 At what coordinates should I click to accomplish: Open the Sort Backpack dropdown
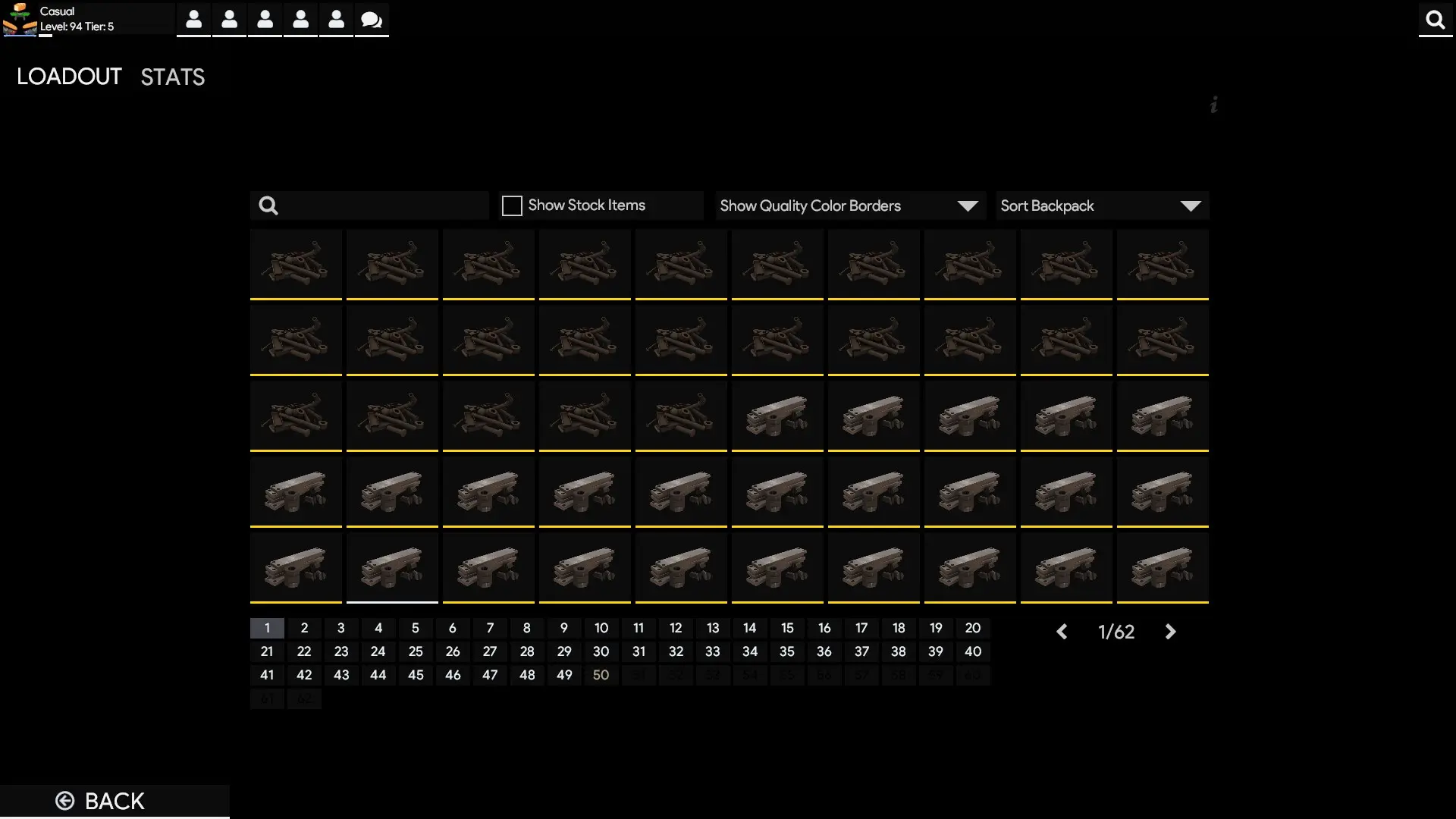point(1101,206)
